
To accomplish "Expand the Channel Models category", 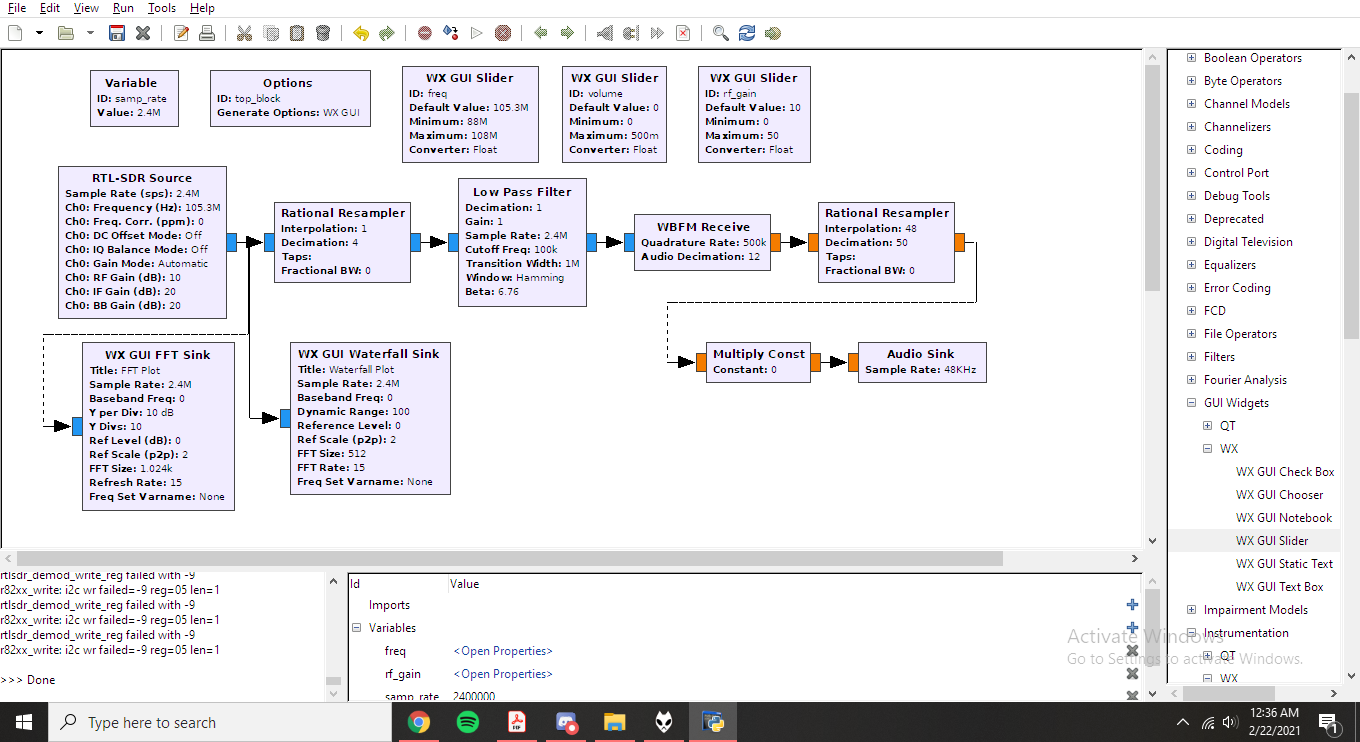I will coord(1190,103).
